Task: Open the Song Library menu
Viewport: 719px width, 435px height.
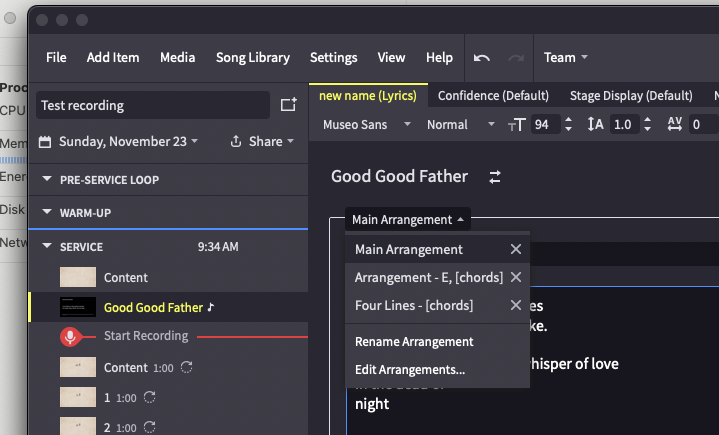Action: pyautogui.click(x=253, y=58)
